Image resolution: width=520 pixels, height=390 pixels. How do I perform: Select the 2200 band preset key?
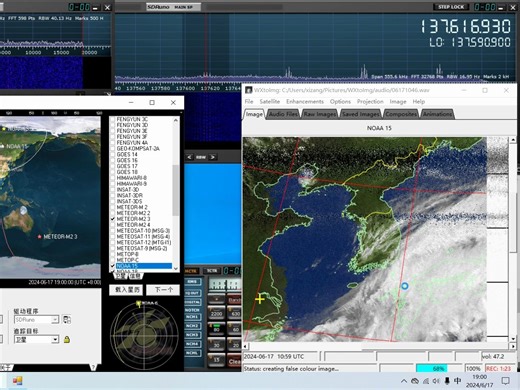point(216,314)
